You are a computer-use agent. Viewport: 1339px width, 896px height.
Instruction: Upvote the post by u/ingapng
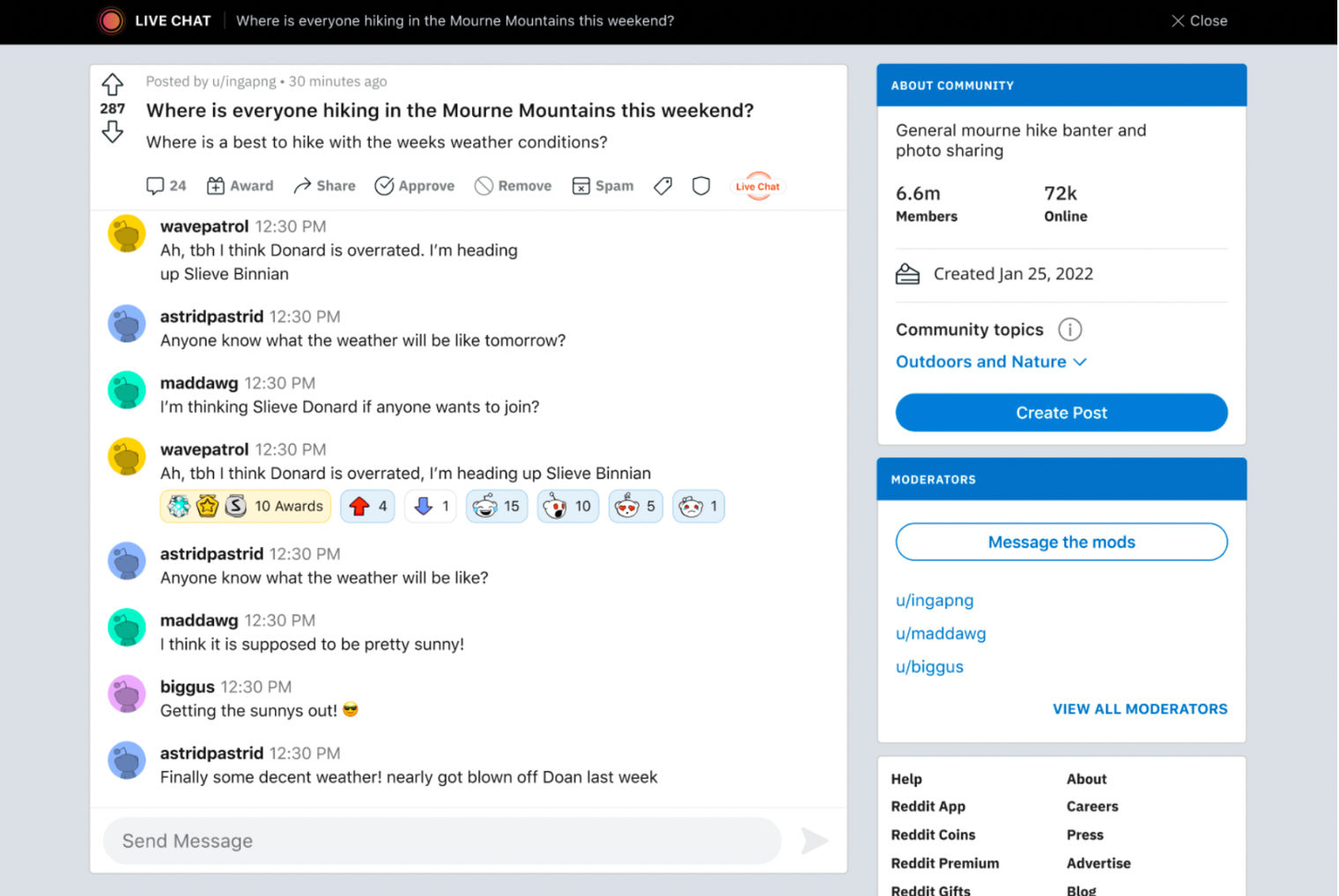coord(112,84)
